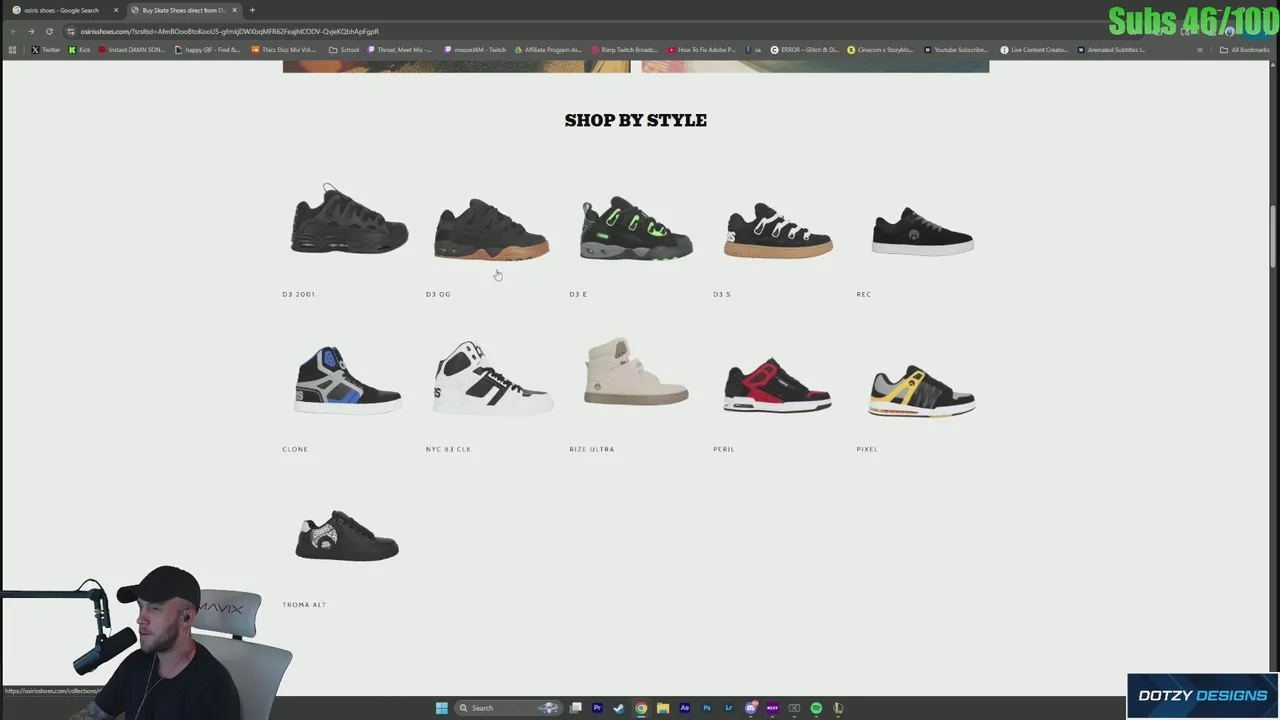
Task: Open the Kick bookmark
Action: point(80,49)
